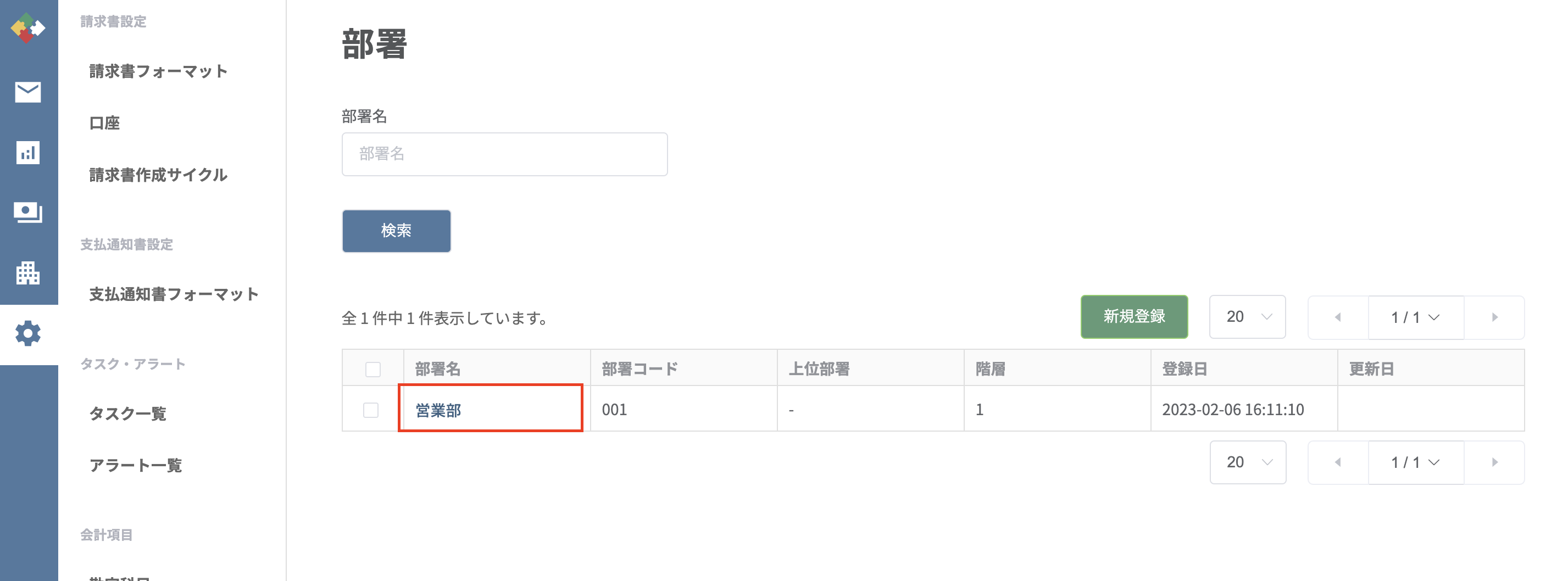Open the payment money icon in sidebar
This screenshot has width=1568, height=581.
tap(28, 213)
